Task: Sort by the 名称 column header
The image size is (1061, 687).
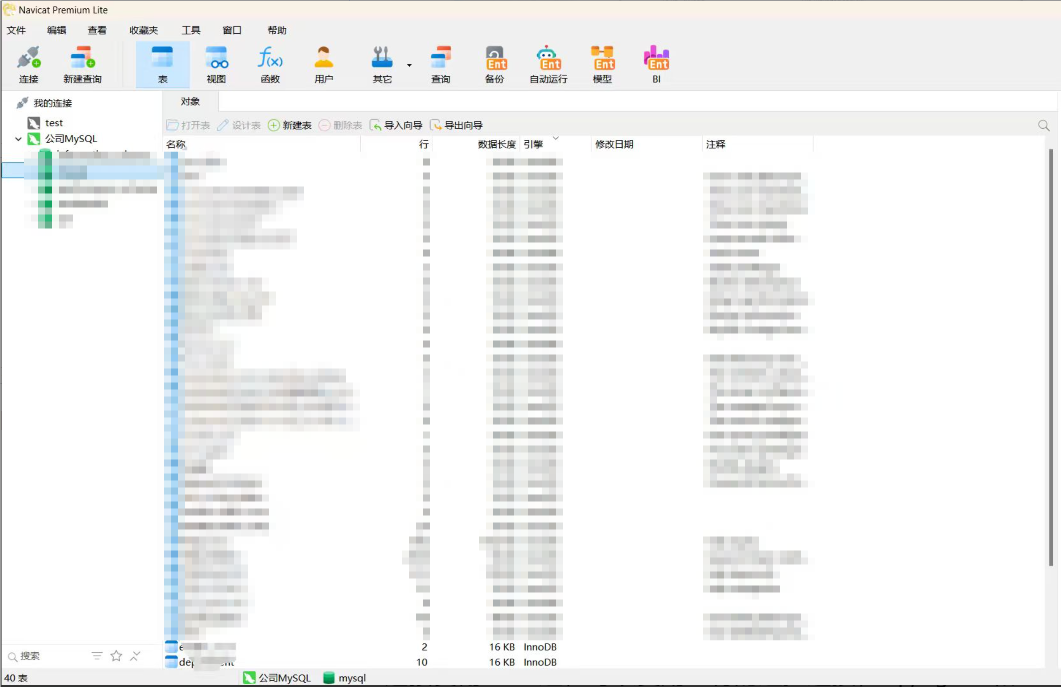Action: pos(263,144)
